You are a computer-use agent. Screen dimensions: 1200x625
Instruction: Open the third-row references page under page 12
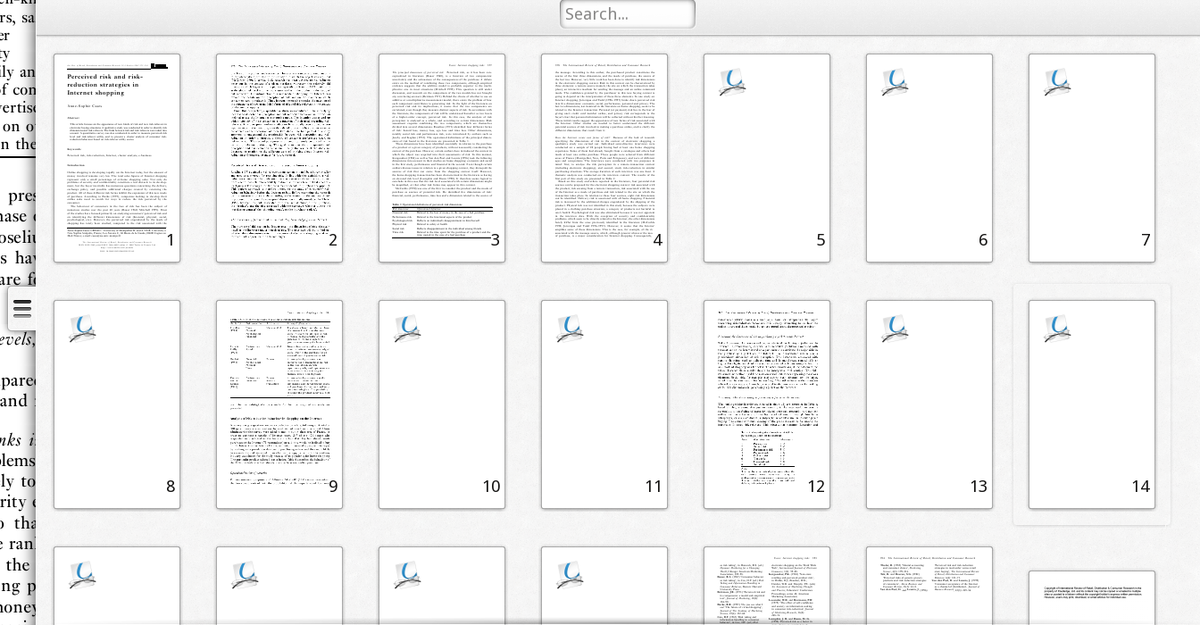767,588
